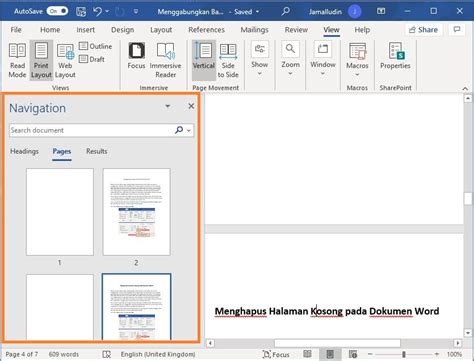Image resolution: width=474 pixels, height=361 pixels.
Task: Open search options dropdown arrow
Action: (189, 130)
